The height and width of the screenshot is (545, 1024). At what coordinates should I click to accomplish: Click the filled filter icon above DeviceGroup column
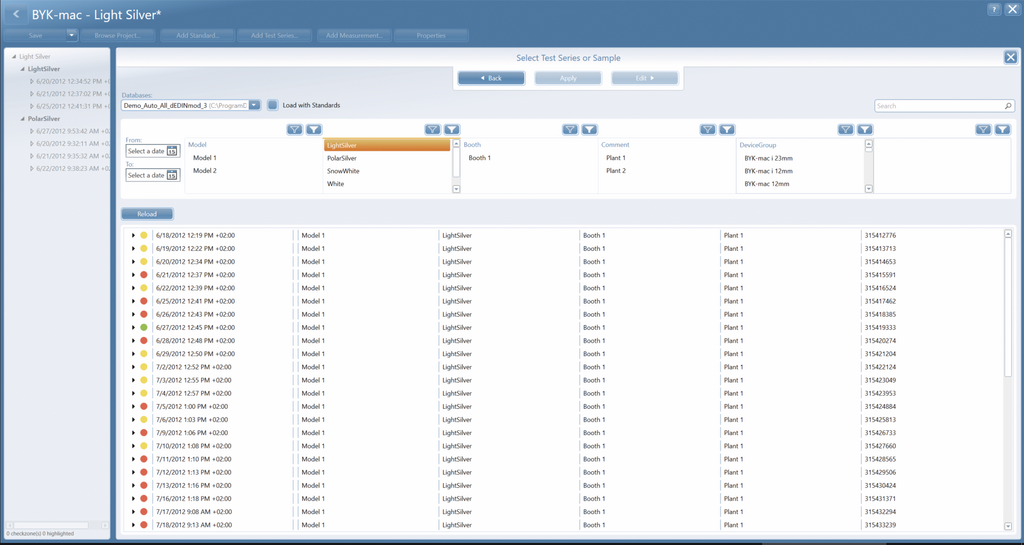[x=865, y=130]
